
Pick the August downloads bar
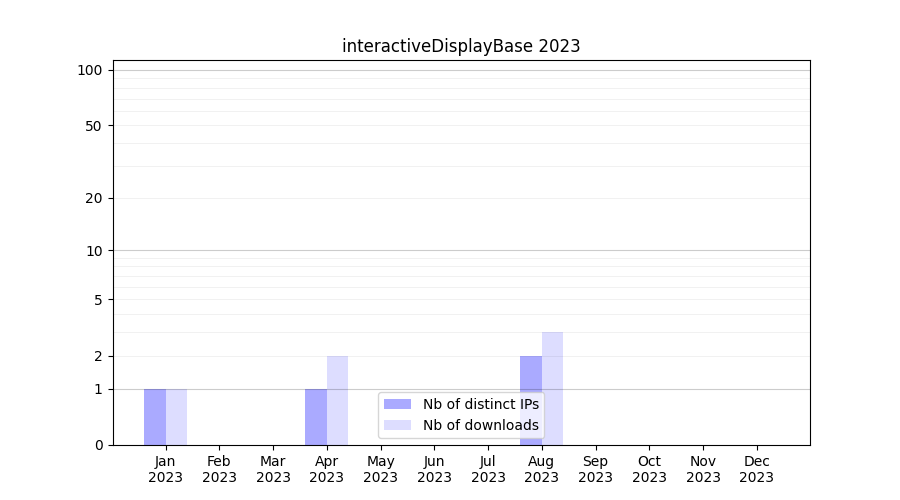coord(552,370)
